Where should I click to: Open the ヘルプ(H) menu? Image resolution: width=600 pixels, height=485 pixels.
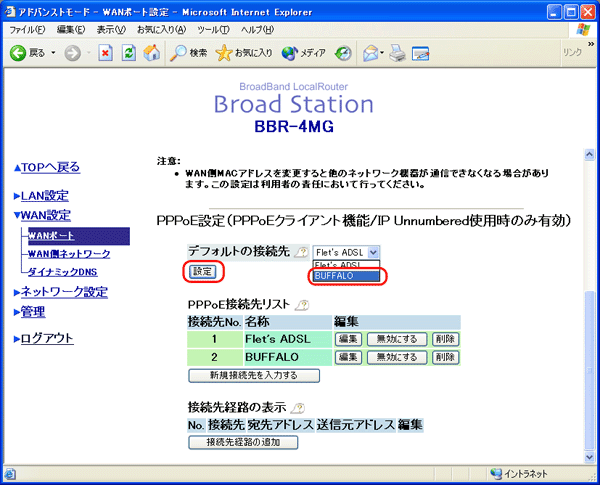pos(258,29)
